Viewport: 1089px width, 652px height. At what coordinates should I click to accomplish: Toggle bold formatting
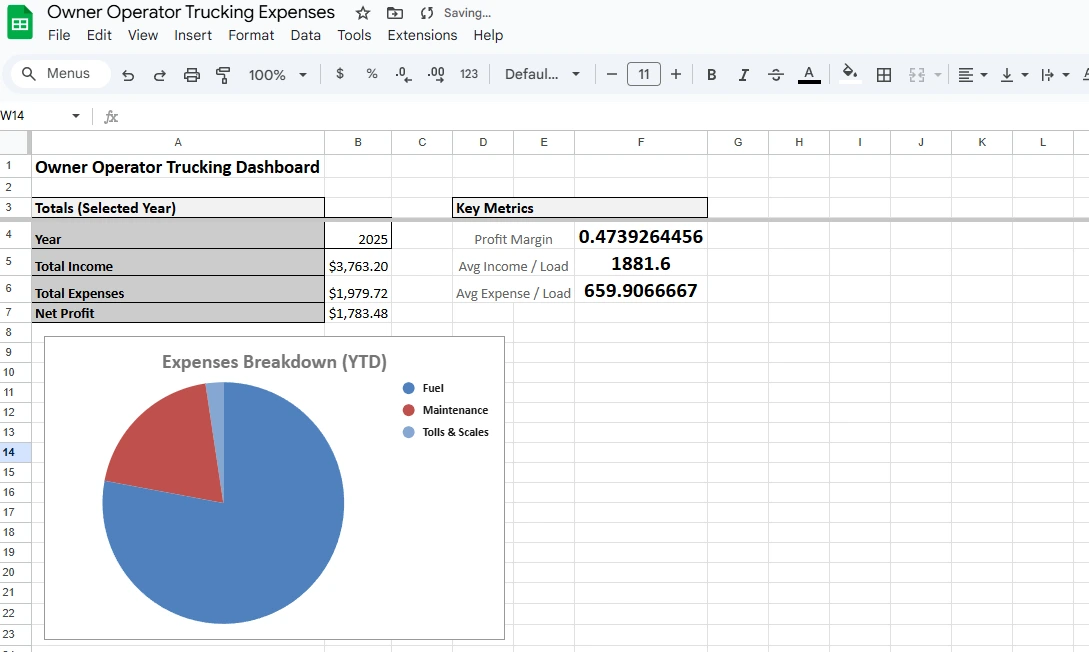tap(711, 74)
